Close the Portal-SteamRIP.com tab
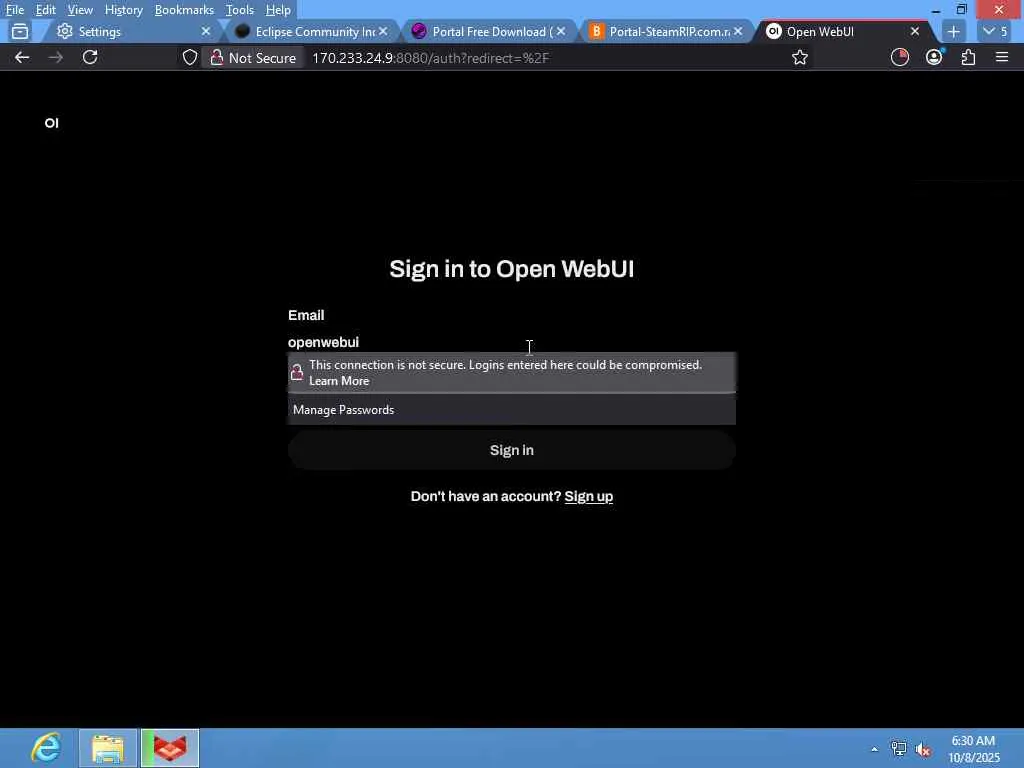 [x=738, y=31]
